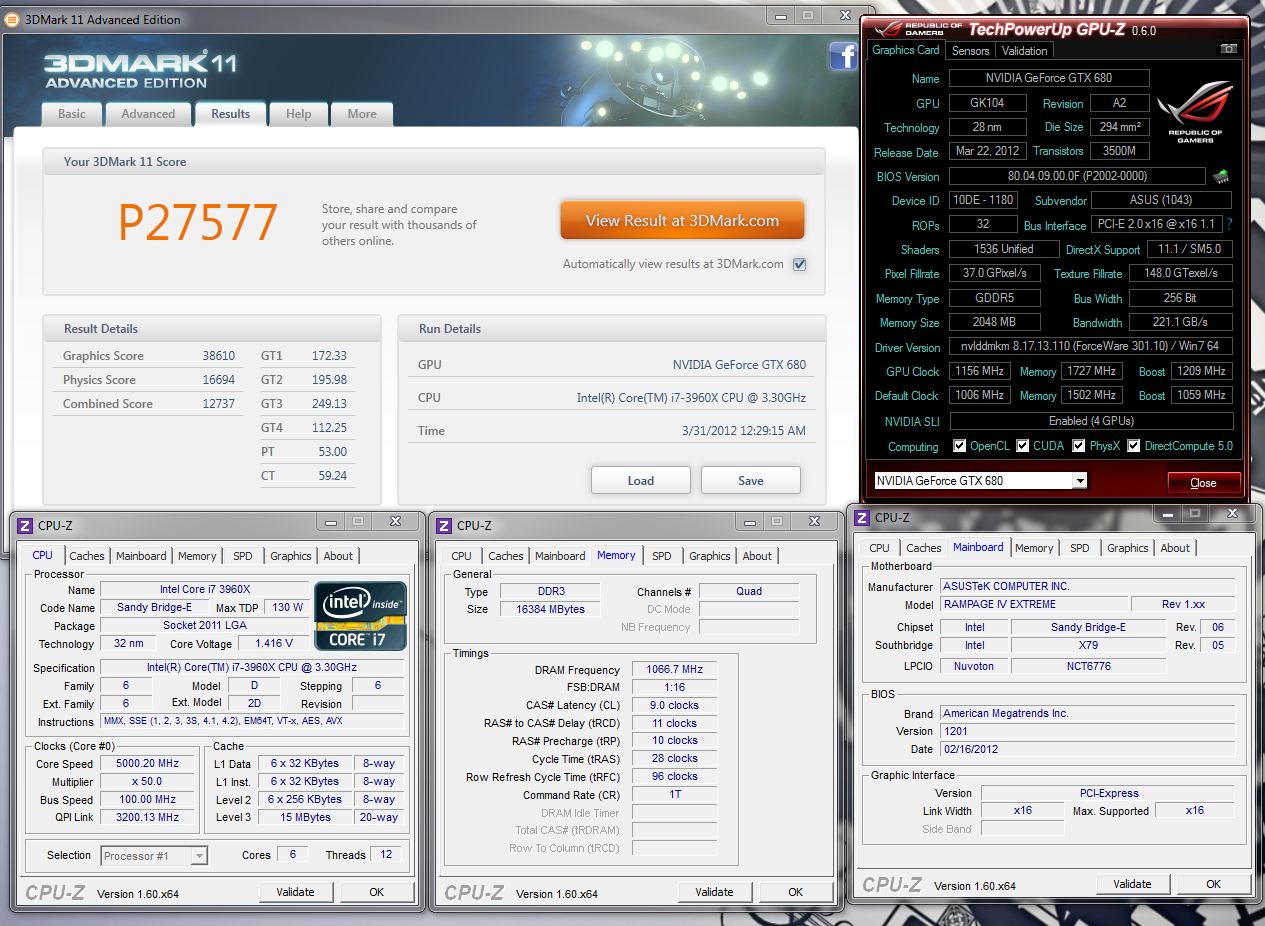Open the Help tab in 3DMark

298,114
